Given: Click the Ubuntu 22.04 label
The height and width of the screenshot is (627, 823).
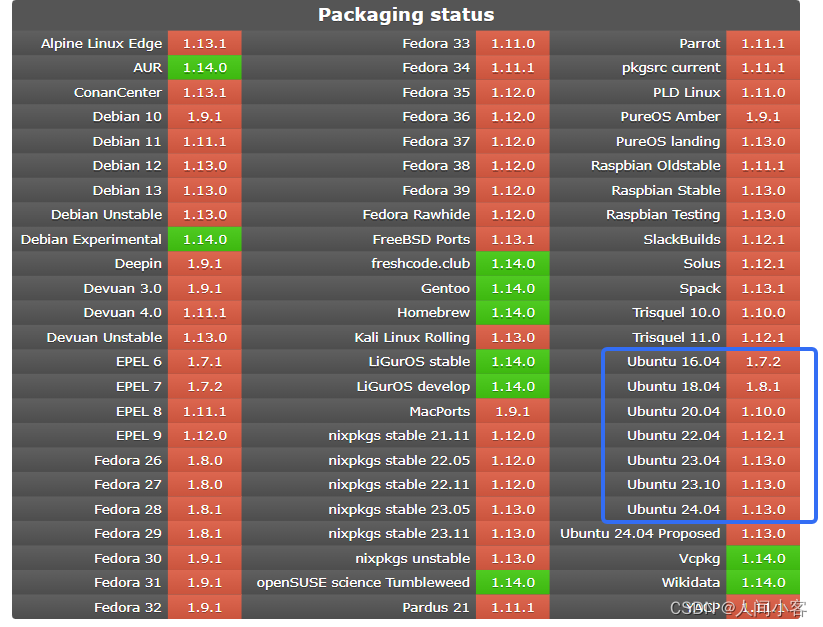Looking at the screenshot, I should click(673, 435).
